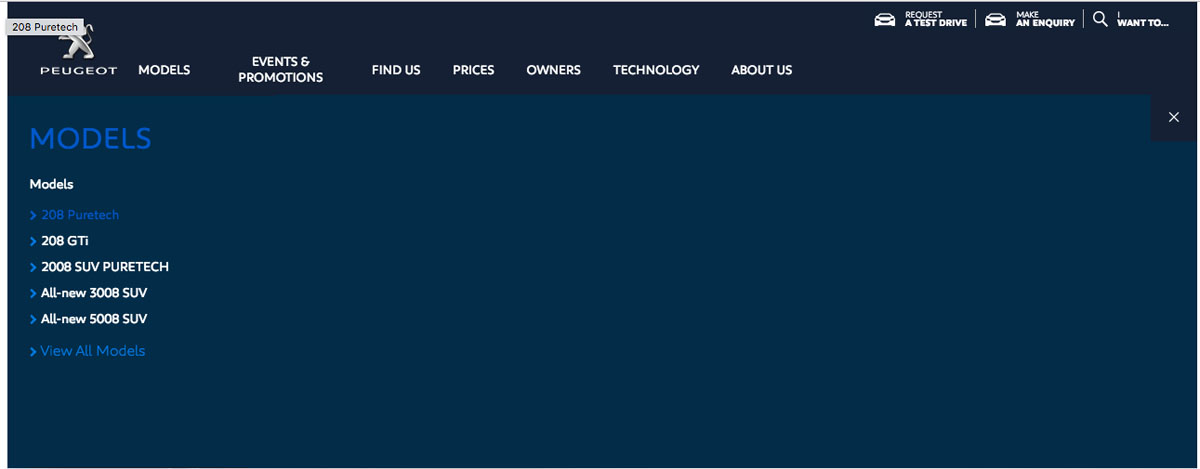Open search with the magnifying glass icon
Viewport: 1200px width, 469px height.
[1100, 19]
